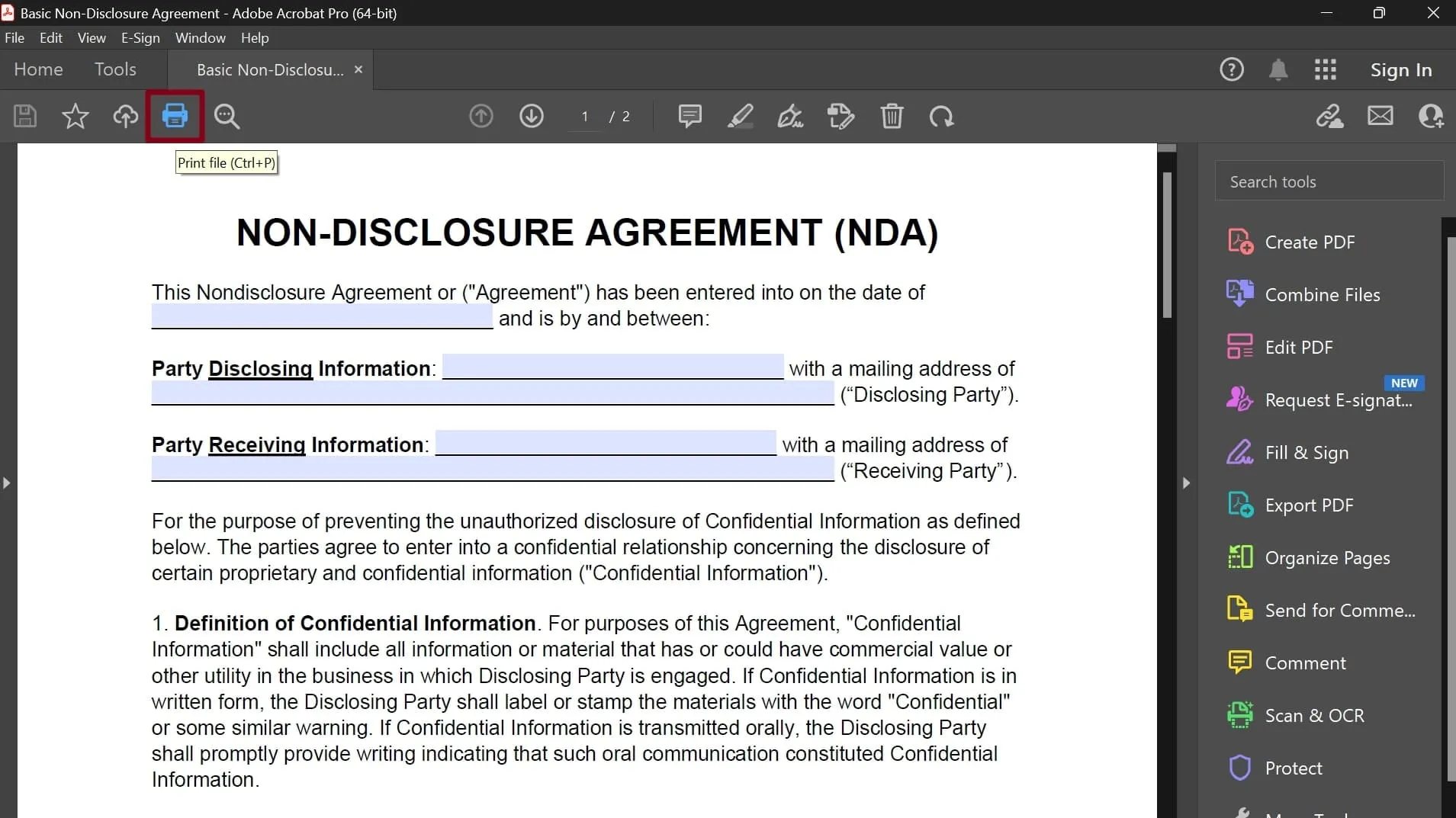Viewport: 1456px width, 818px height.
Task: Click the Combine Files icon
Action: 1240,294
